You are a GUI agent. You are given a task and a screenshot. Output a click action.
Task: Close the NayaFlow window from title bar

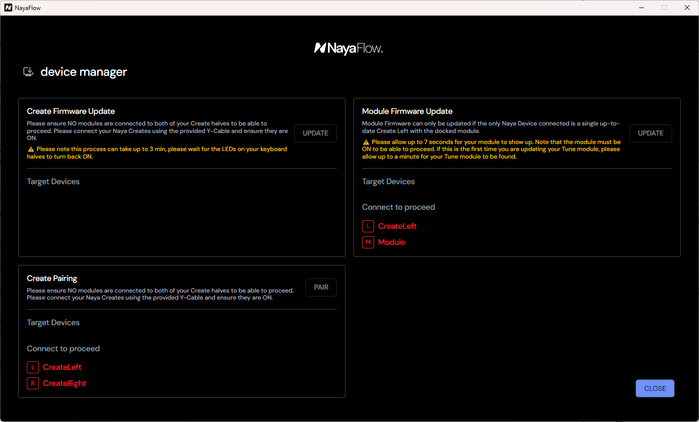coord(687,8)
